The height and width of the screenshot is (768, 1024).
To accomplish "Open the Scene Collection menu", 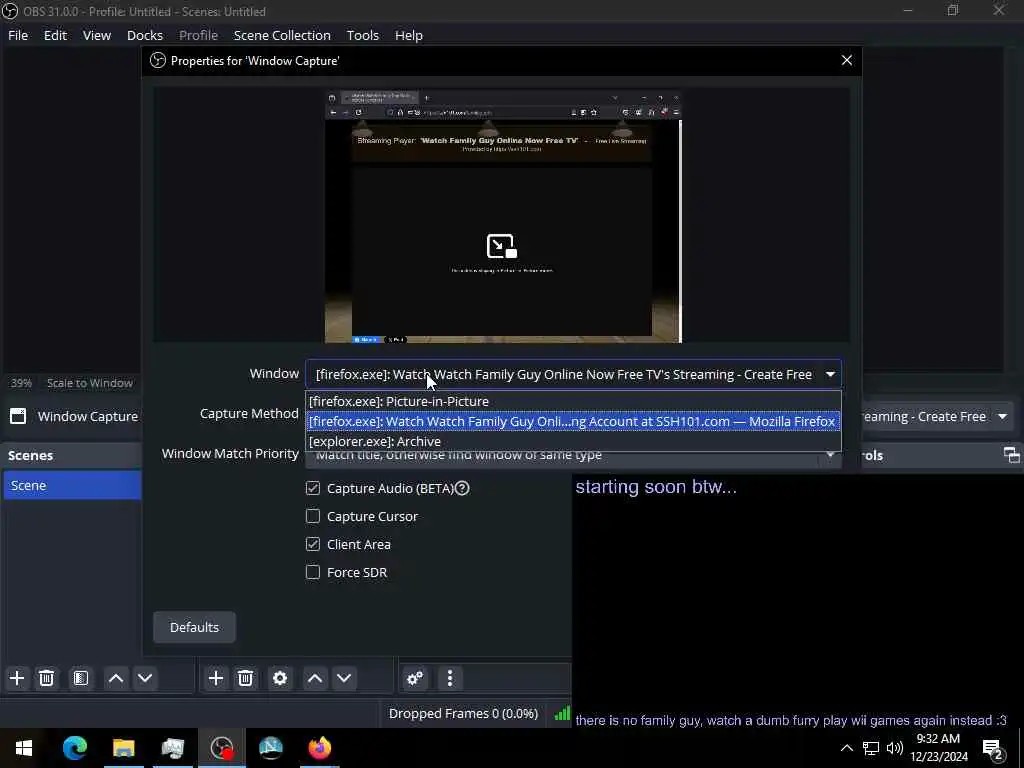I will pos(282,35).
